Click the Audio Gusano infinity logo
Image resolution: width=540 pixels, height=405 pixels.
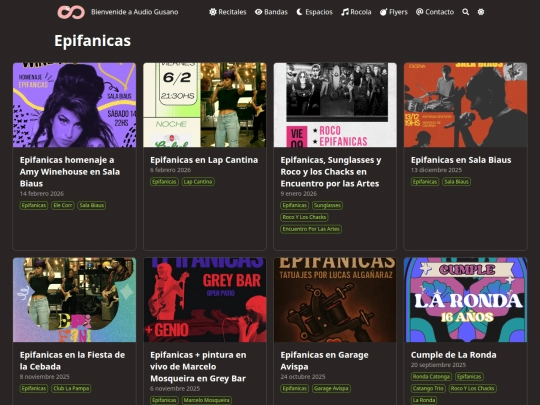tap(71, 12)
